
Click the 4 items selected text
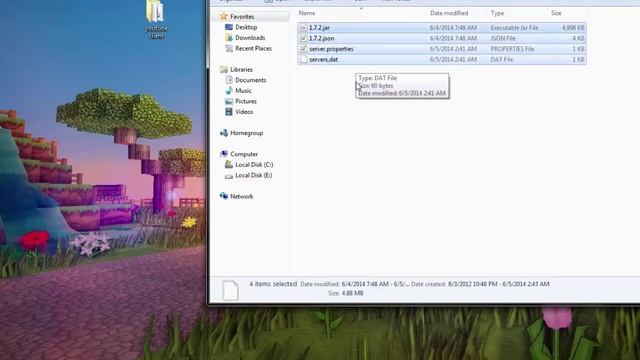(273, 284)
